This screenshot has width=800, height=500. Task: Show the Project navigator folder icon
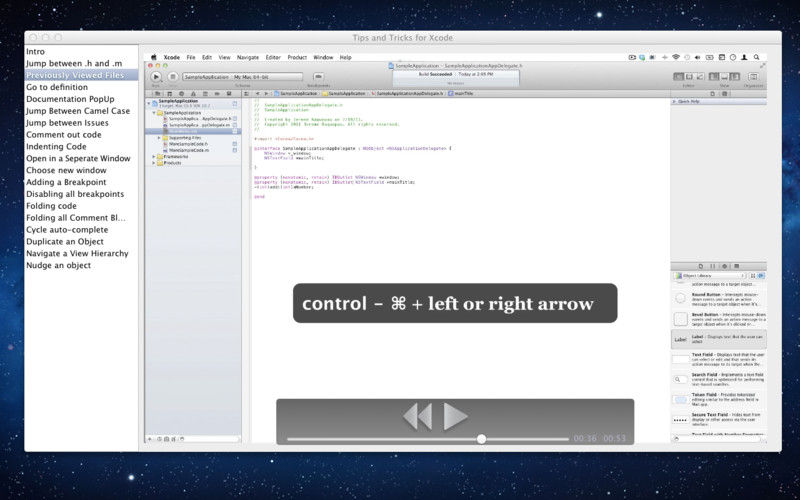pos(158,94)
